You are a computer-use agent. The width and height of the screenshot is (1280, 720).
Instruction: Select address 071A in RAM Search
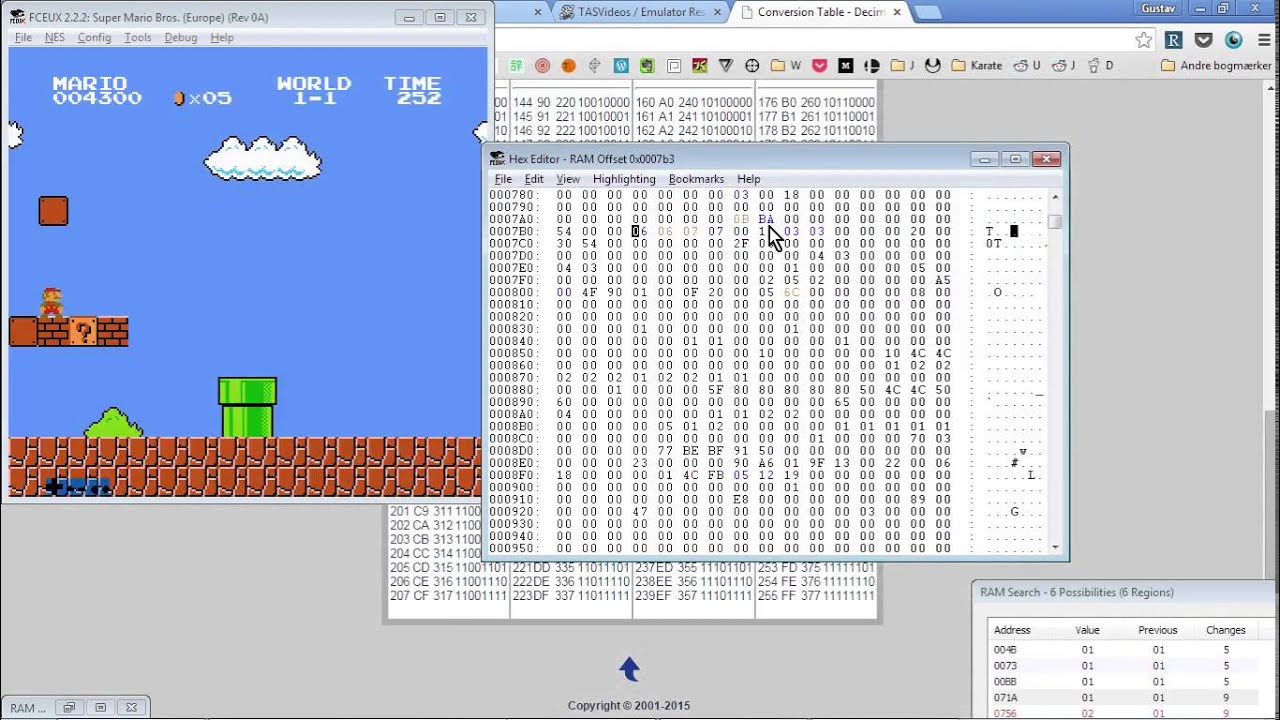1005,697
